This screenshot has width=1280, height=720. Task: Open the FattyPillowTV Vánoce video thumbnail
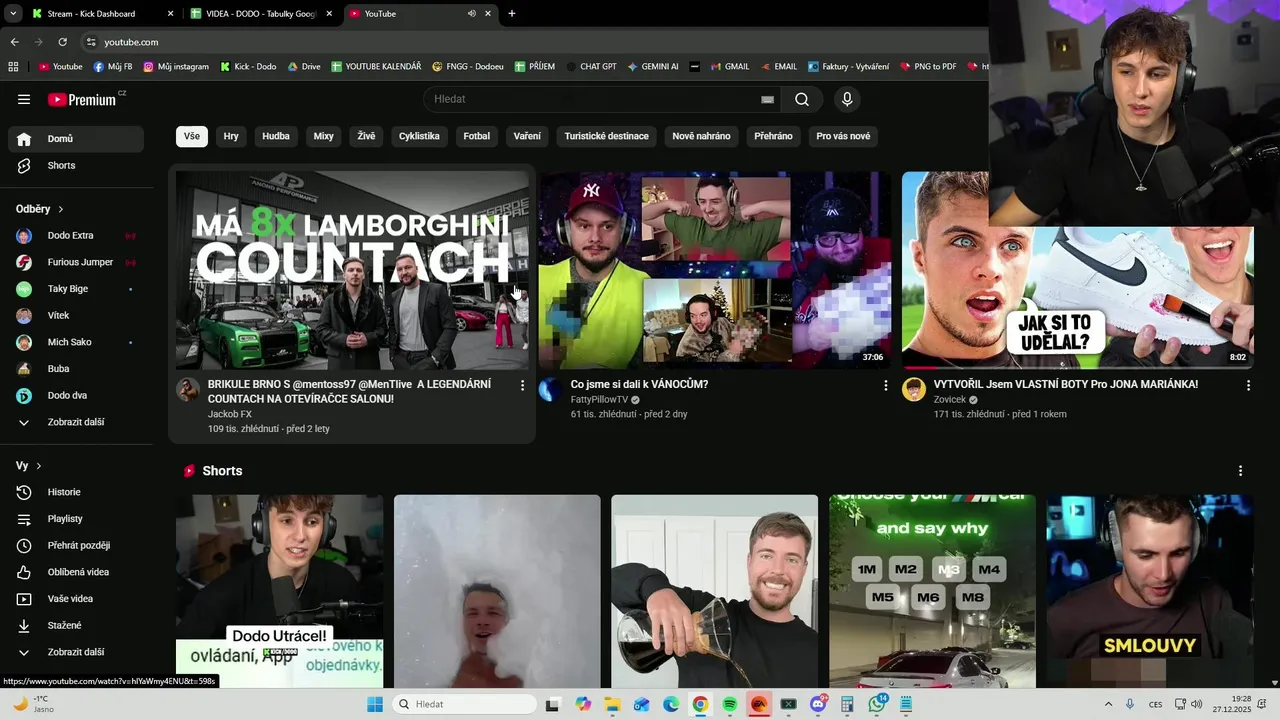(x=715, y=270)
